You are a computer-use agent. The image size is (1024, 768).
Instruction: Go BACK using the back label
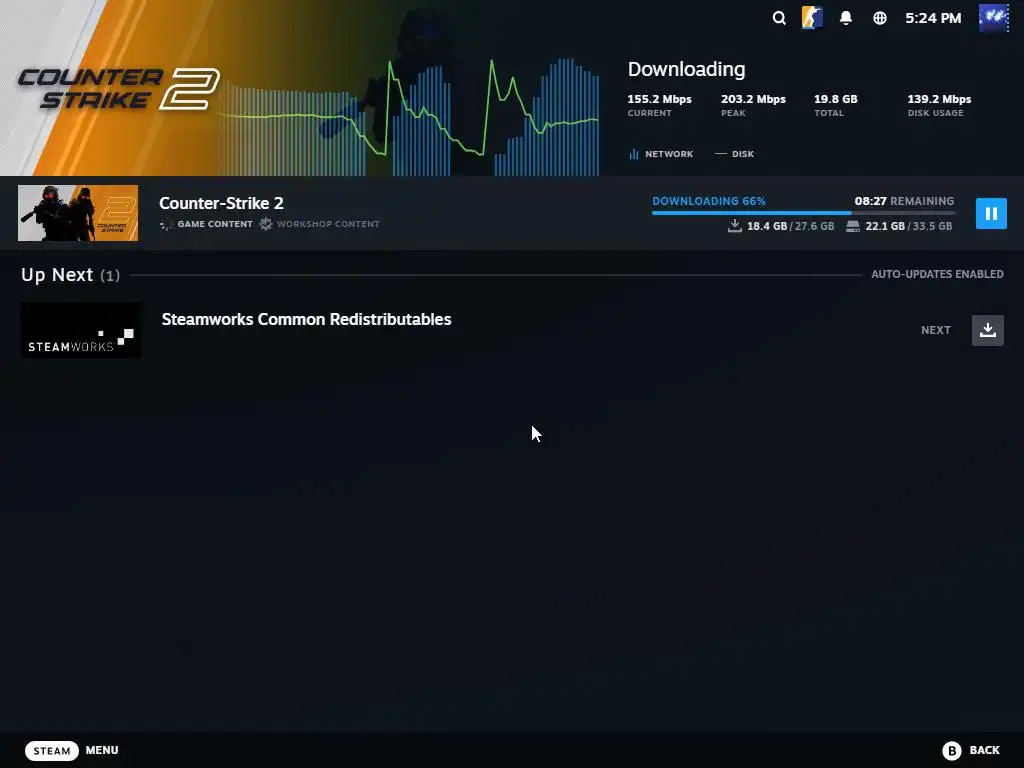pos(984,750)
